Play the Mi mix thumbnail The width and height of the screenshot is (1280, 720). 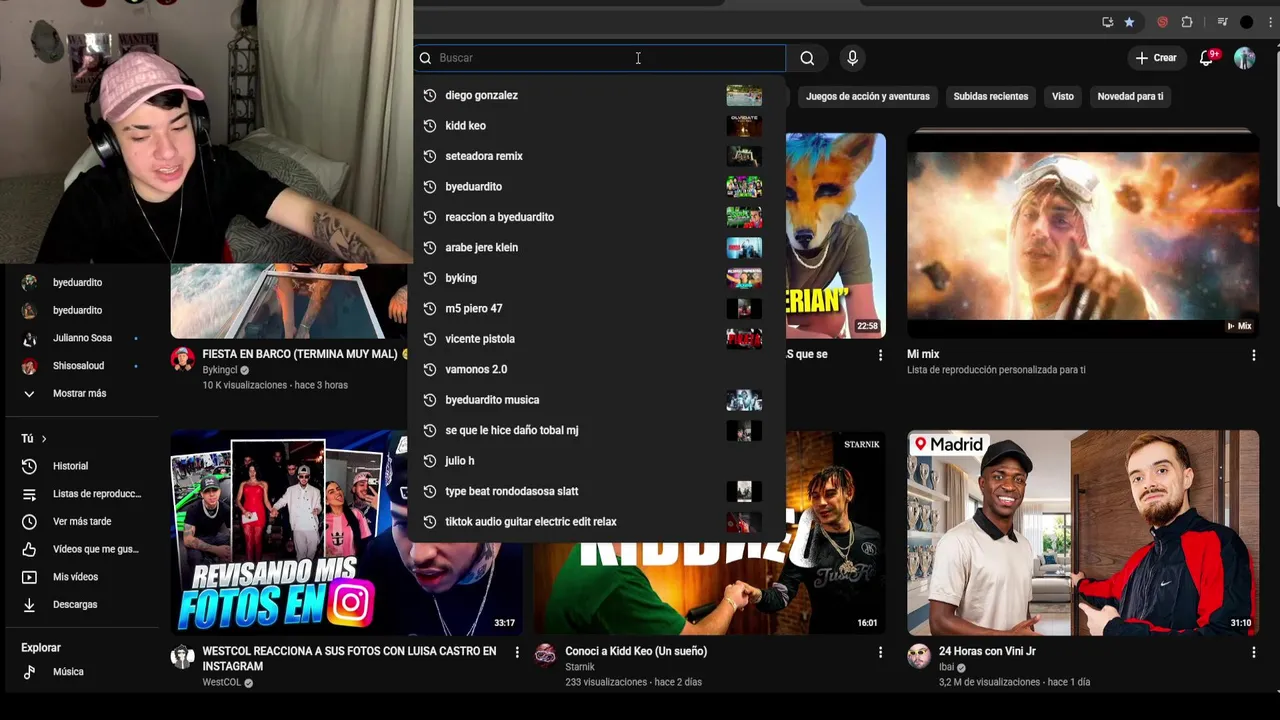click(1083, 235)
